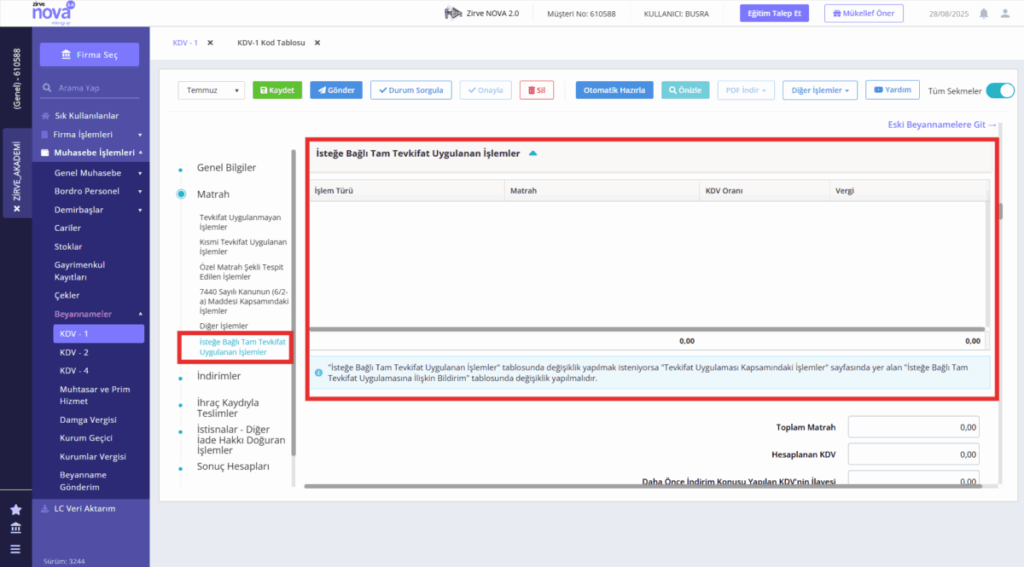Open Tevkifat Uygulanmayan İşlemler
The image size is (1024, 567).
coord(240,222)
